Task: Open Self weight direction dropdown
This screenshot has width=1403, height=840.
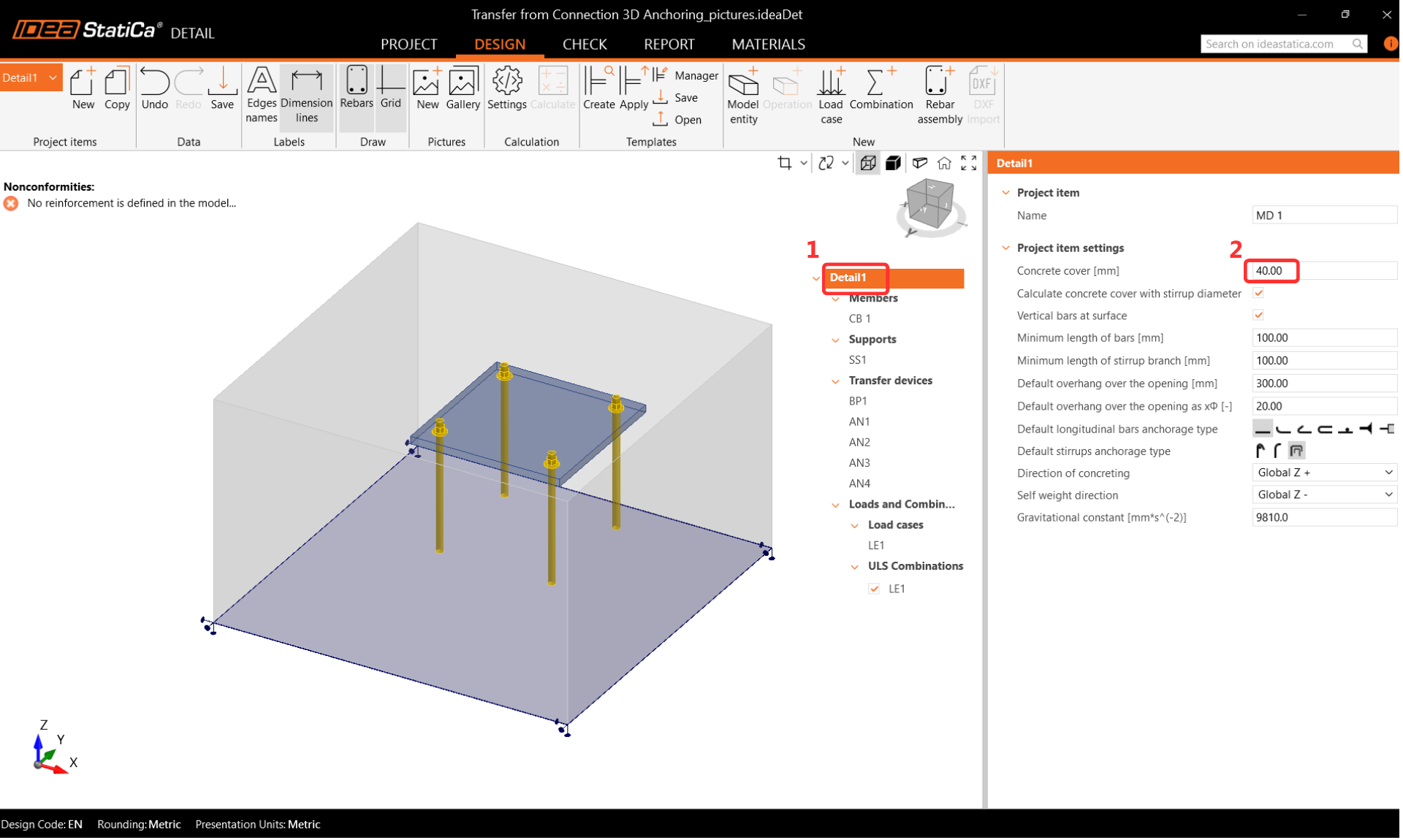Action: point(1323,495)
